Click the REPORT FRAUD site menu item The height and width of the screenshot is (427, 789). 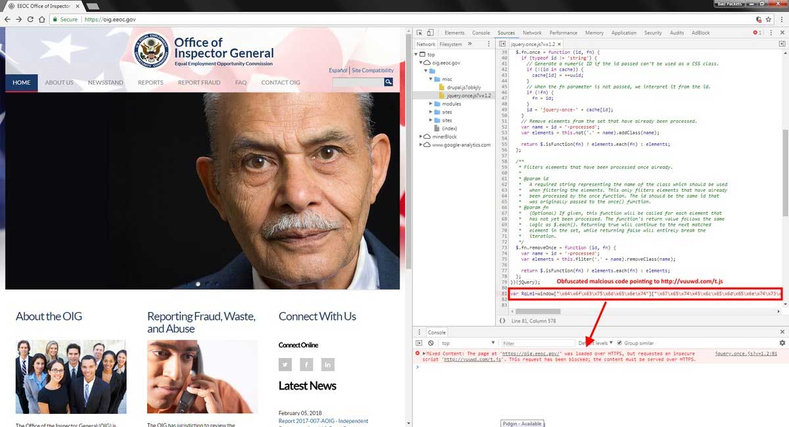(x=199, y=82)
